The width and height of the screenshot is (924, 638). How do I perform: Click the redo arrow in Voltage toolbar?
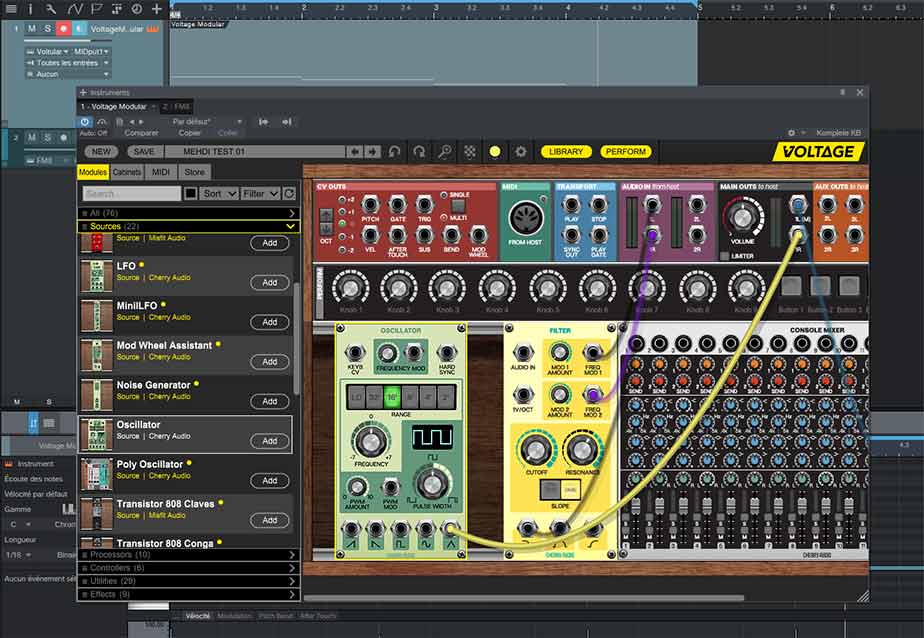[x=419, y=151]
